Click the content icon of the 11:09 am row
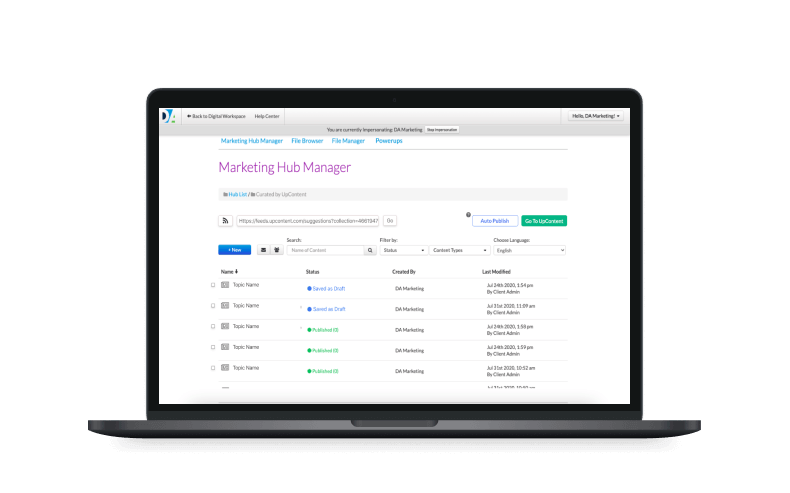790x493 pixels. point(225,306)
